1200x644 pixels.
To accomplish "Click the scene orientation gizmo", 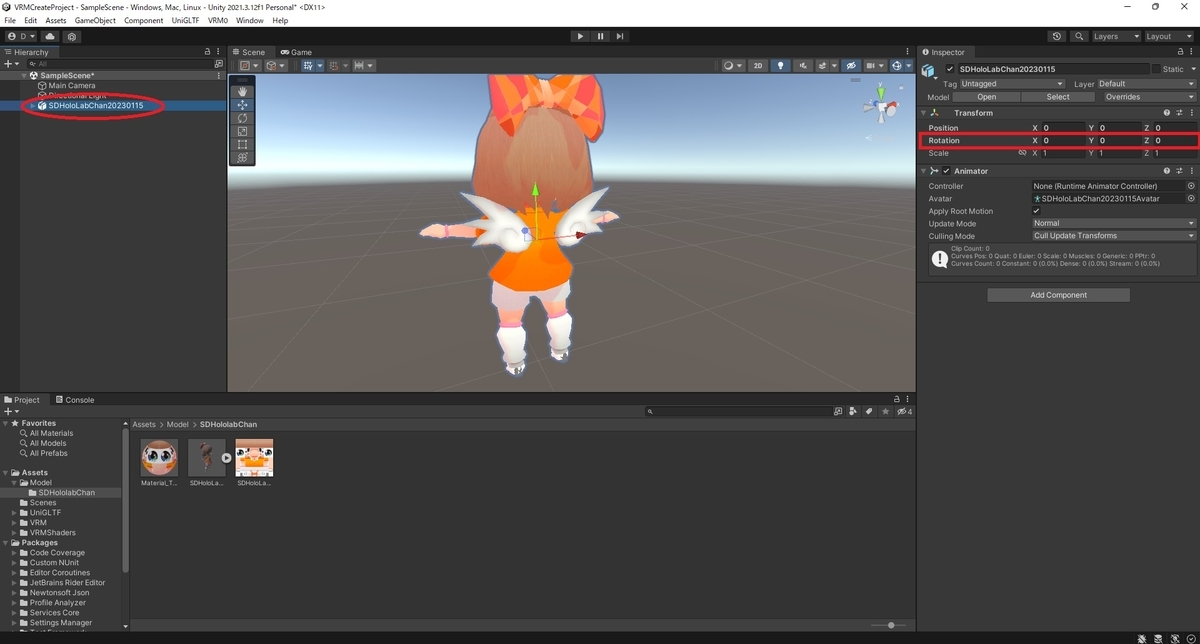I will coord(880,104).
